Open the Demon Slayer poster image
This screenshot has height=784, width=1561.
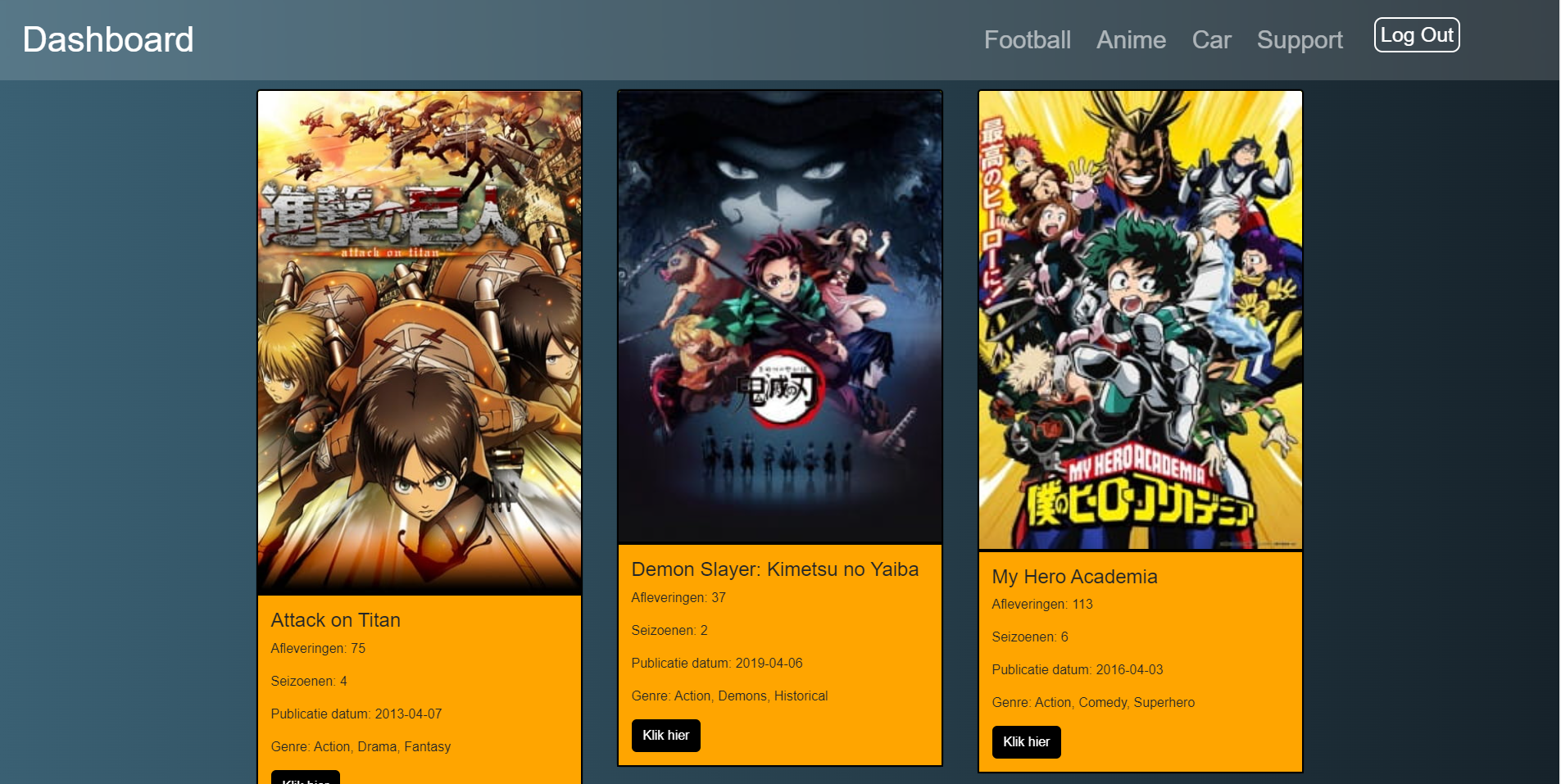click(780, 317)
